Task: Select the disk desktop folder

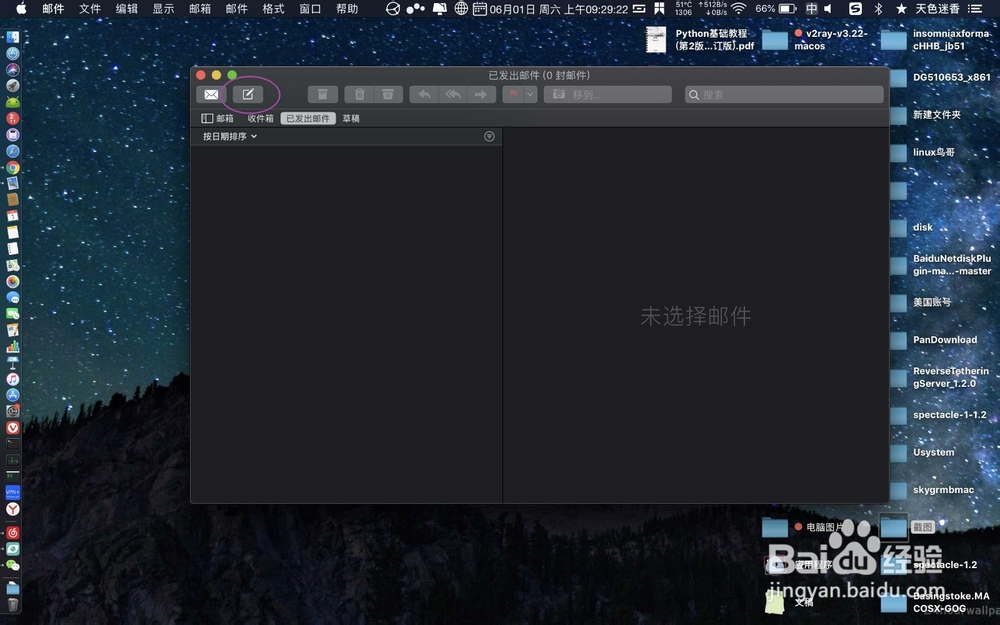Action: click(x=911, y=228)
